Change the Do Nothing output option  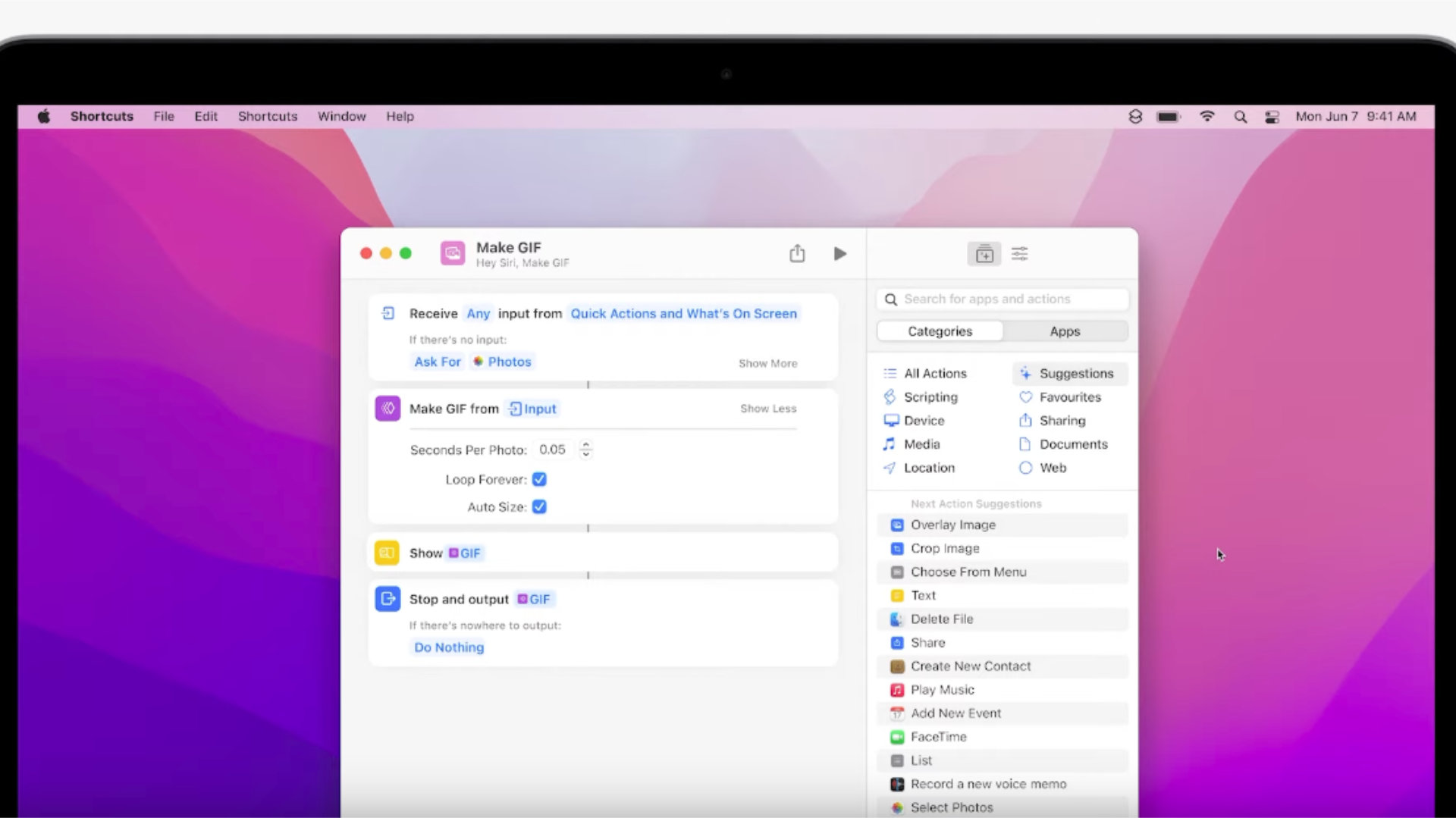449,647
